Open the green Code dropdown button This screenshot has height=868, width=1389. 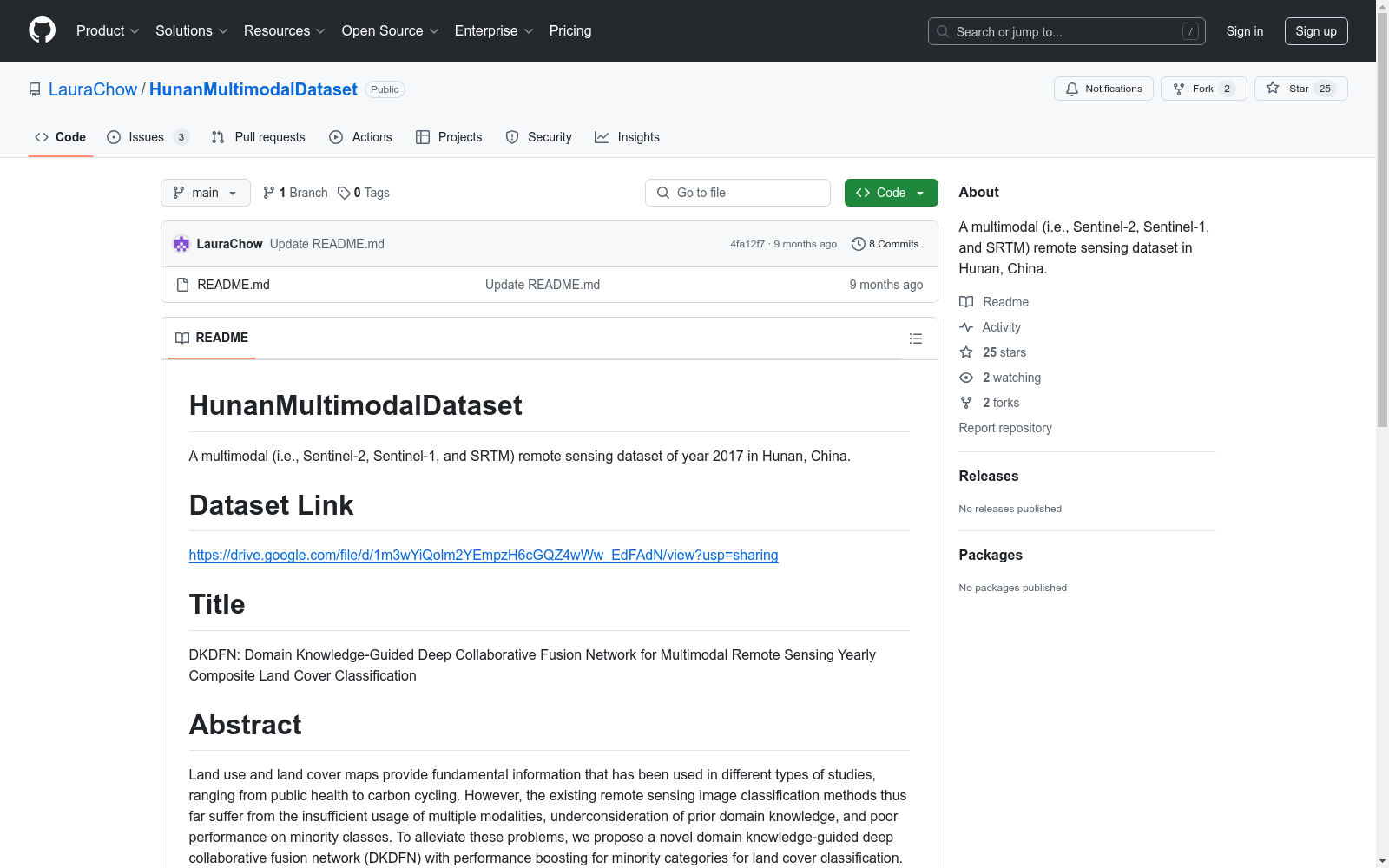892,193
